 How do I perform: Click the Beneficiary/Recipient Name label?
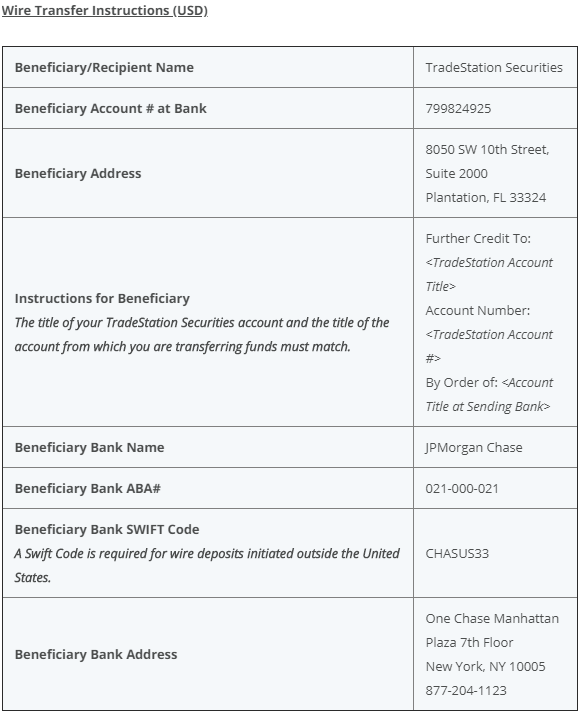104,67
